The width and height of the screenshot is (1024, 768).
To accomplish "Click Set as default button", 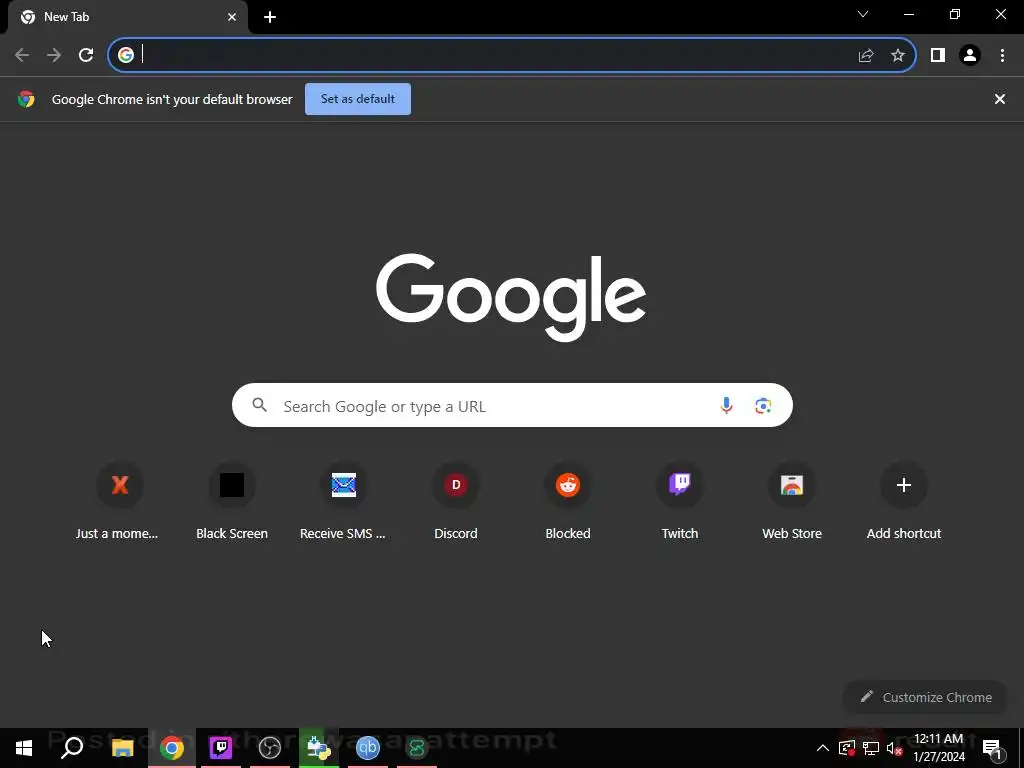I will (358, 99).
